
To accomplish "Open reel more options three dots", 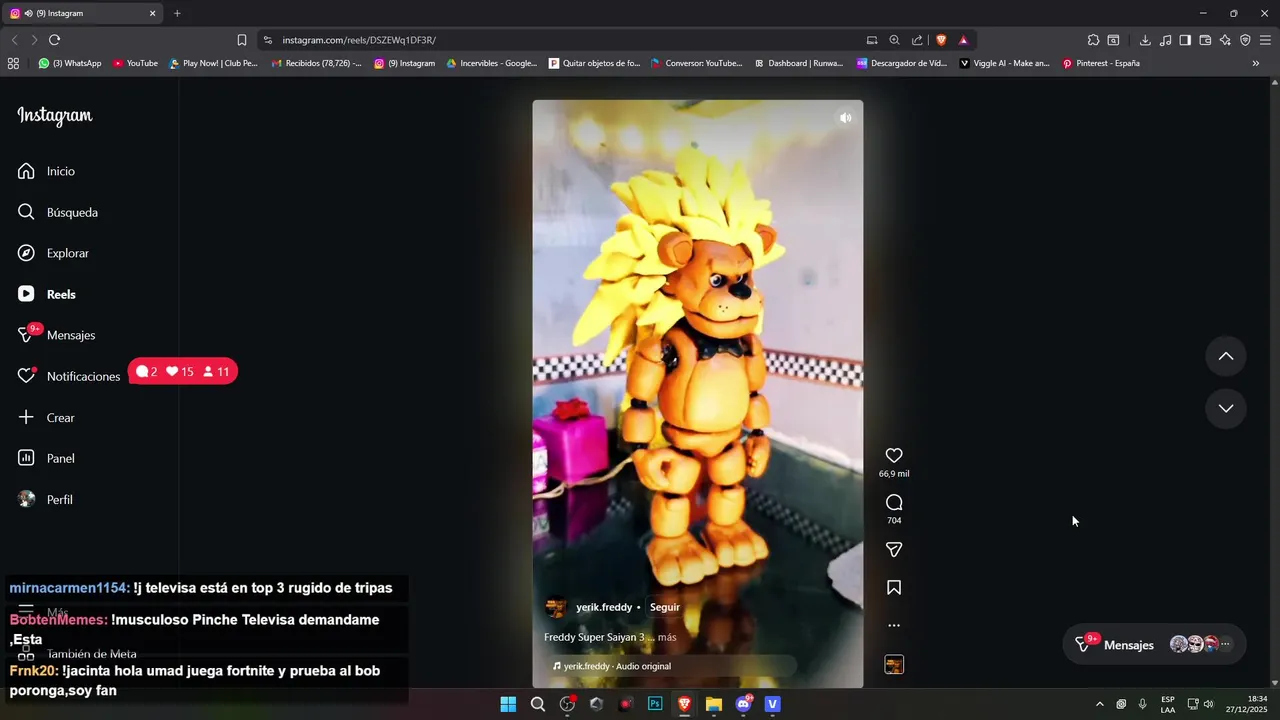I will coord(894,626).
